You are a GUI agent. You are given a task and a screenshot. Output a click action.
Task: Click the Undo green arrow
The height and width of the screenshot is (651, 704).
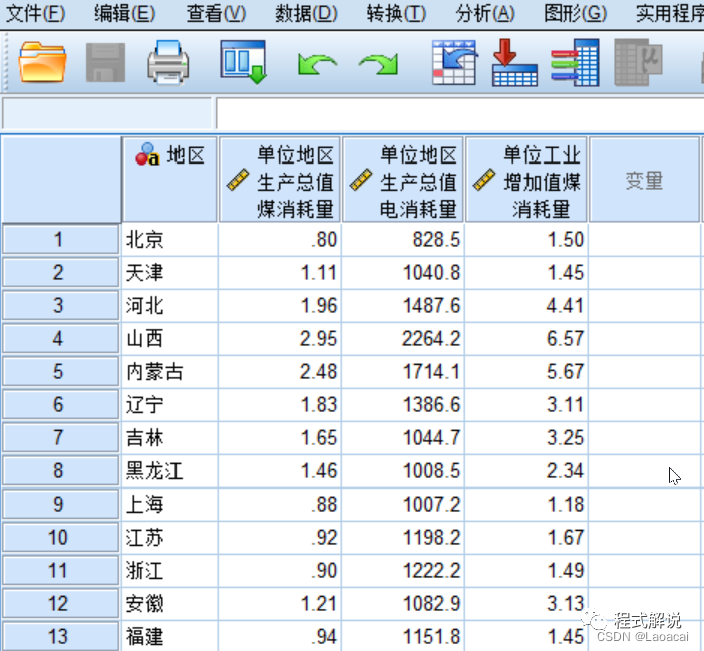(x=317, y=64)
